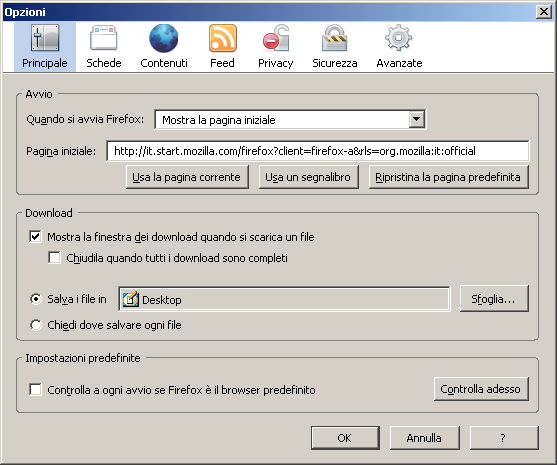Expand the Quando si avvia Firefox dropdown arrow
This screenshot has width=557, height=465.
pyautogui.click(x=416, y=119)
